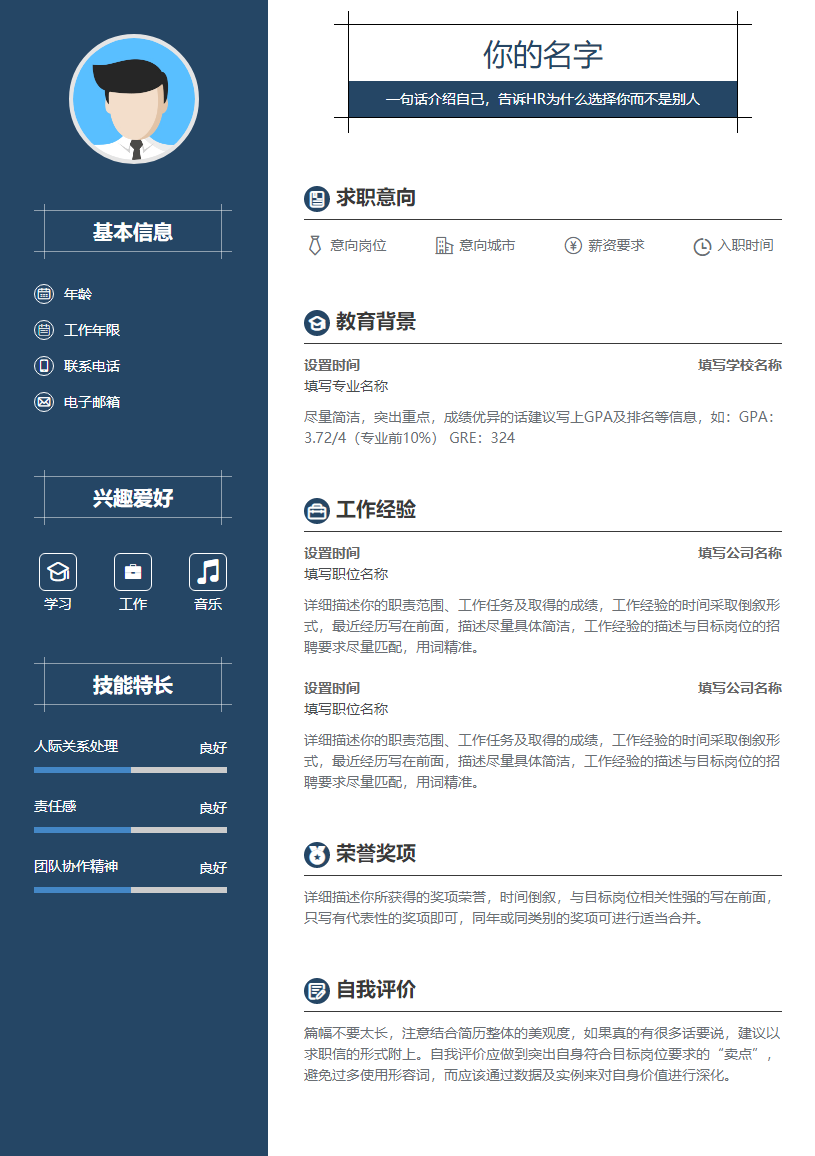
Task: Click the 荣誉奖项 heading text
Action: [376, 854]
